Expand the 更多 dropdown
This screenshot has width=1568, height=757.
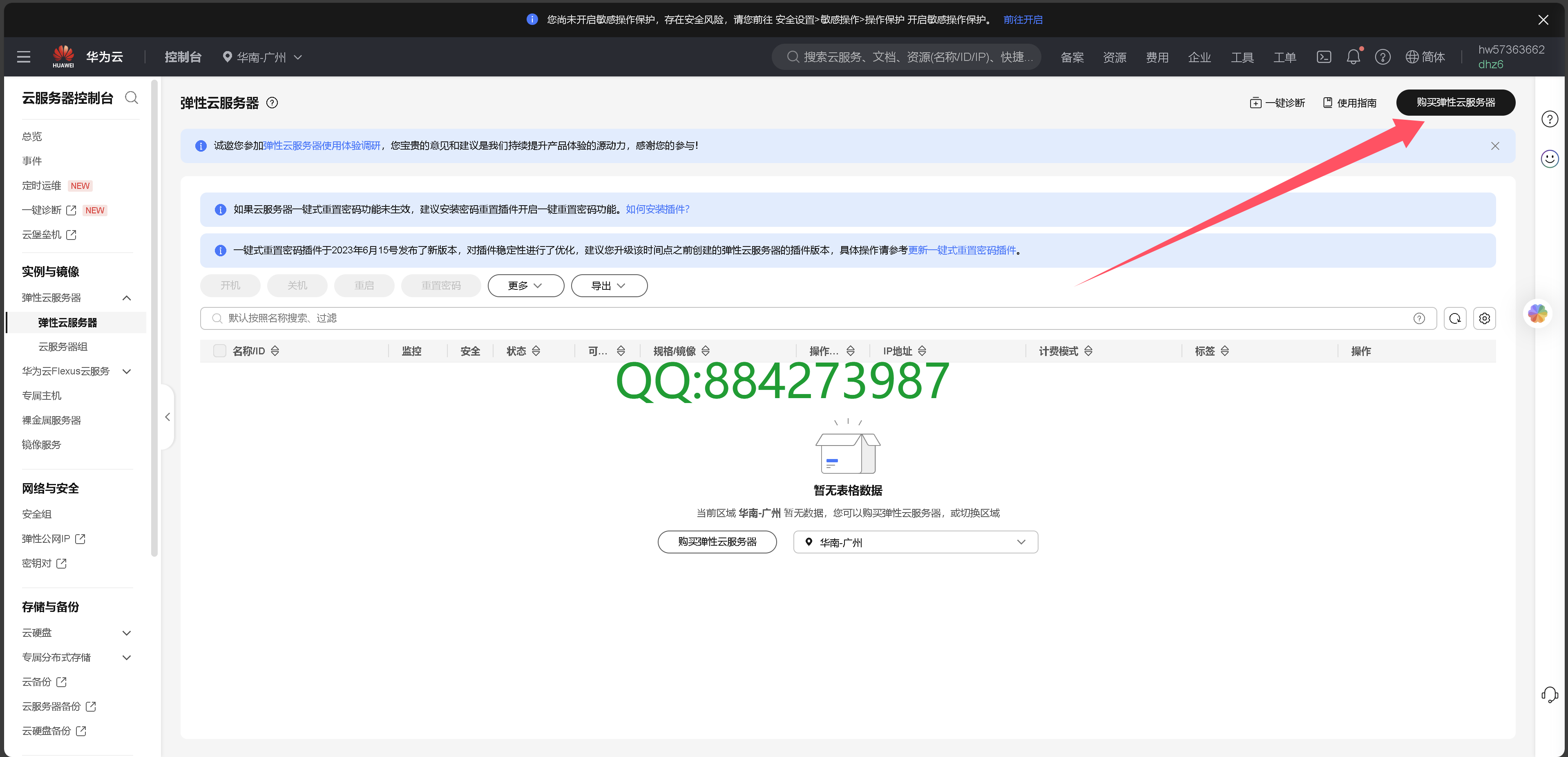click(x=526, y=286)
